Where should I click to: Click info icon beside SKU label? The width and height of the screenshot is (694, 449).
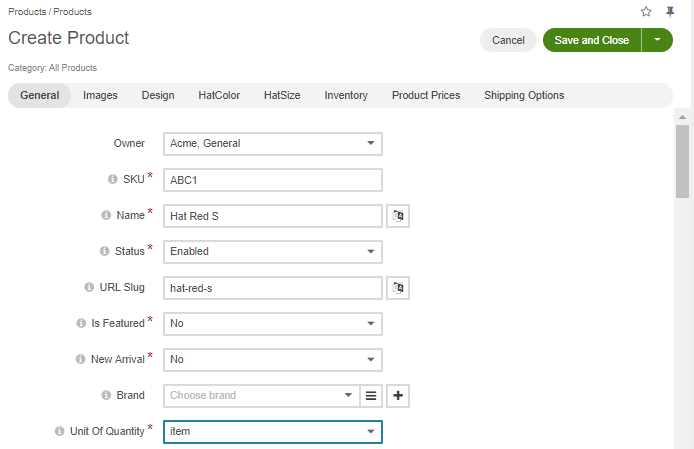click(x=113, y=179)
